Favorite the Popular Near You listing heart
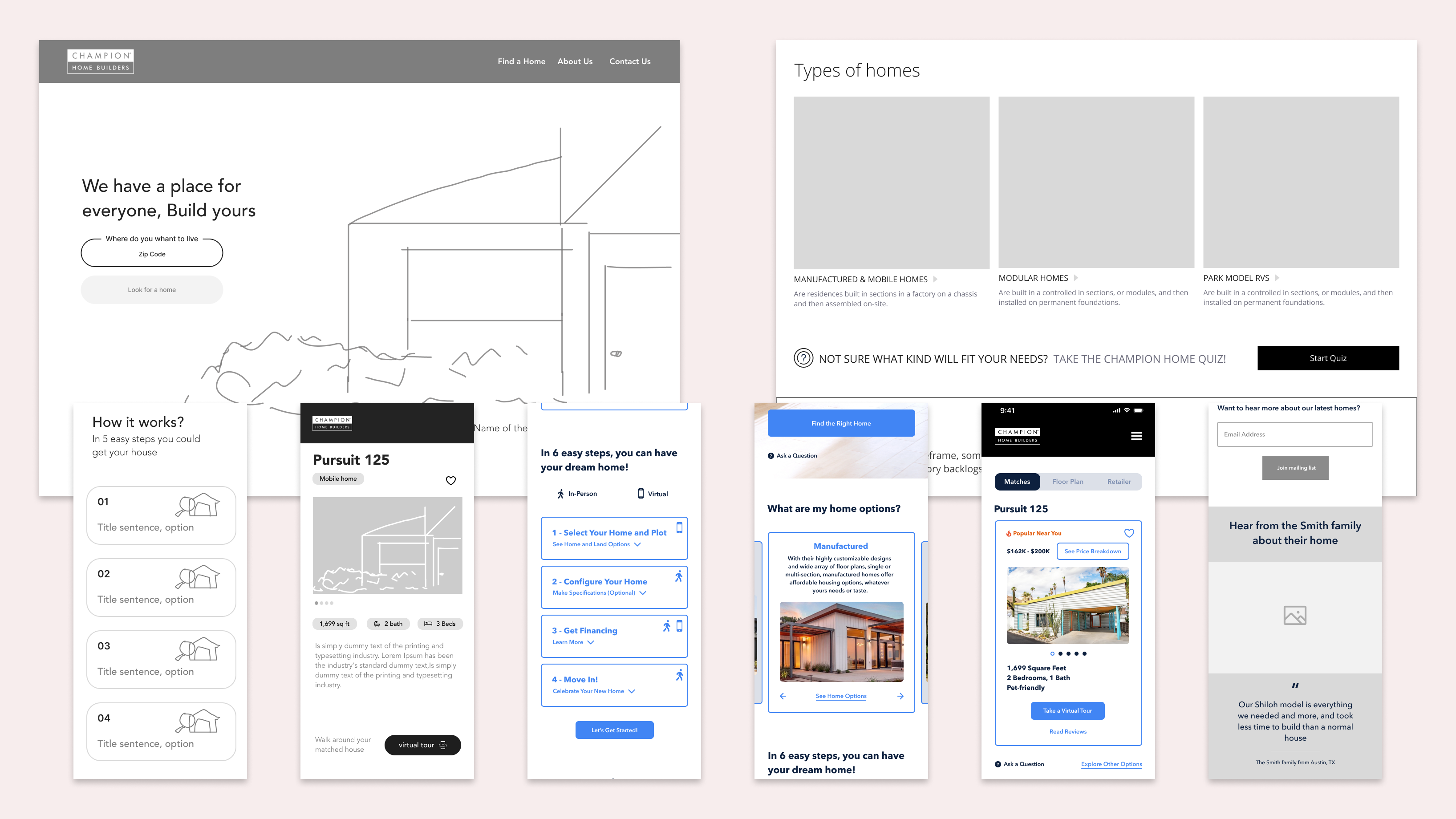The width and height of the screenshot is (1456, 819). click(x=1129, y=533)
